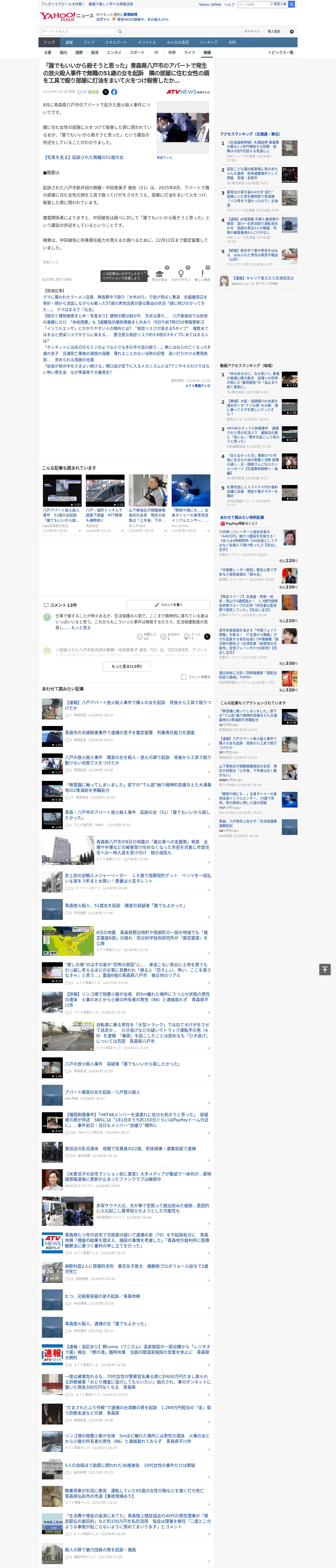
Task: Click なるほど reaction under first comment
Action: click(x=170, y=636)
